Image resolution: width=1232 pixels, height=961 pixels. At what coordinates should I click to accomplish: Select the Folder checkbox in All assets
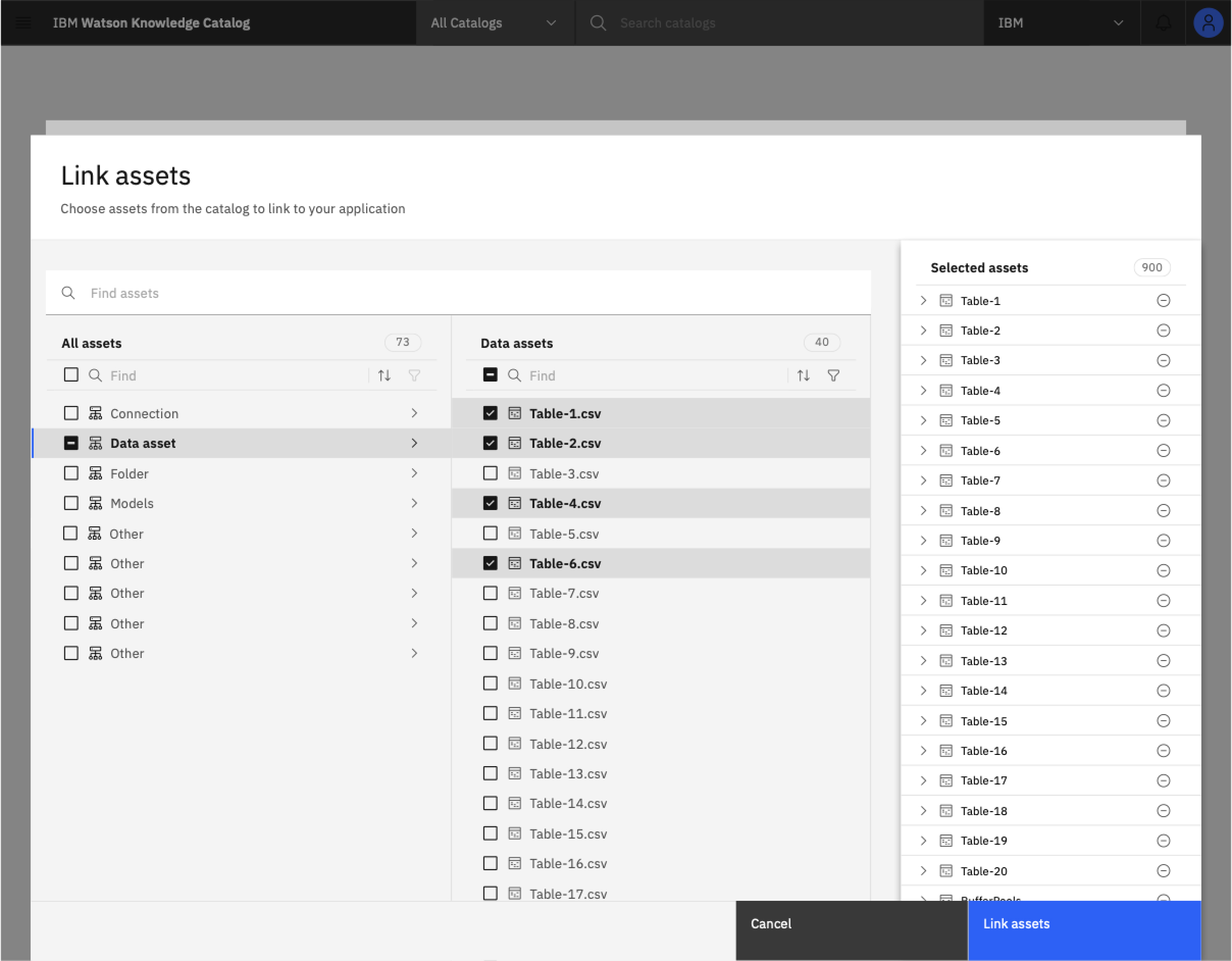(71, 473)
